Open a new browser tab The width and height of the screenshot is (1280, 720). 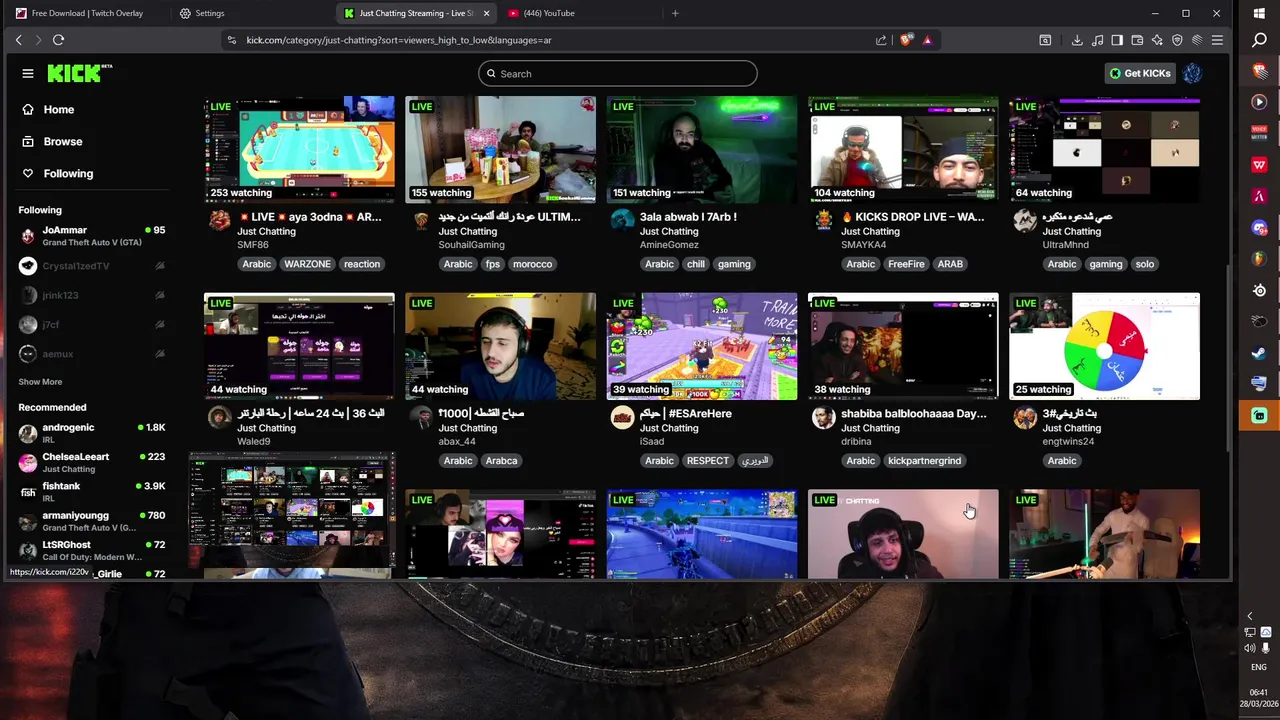coord(675,13)
